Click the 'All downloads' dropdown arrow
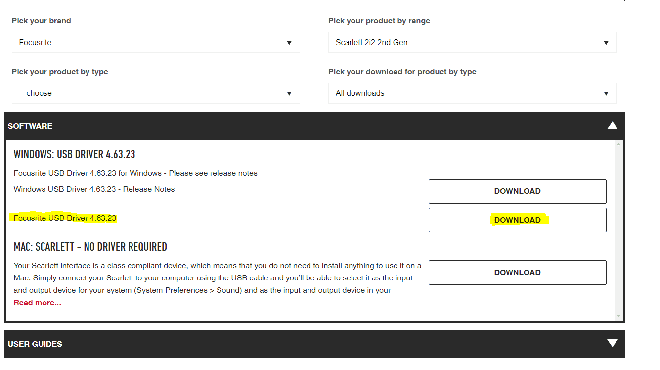The image size is (660, 370). click(606, 93)
